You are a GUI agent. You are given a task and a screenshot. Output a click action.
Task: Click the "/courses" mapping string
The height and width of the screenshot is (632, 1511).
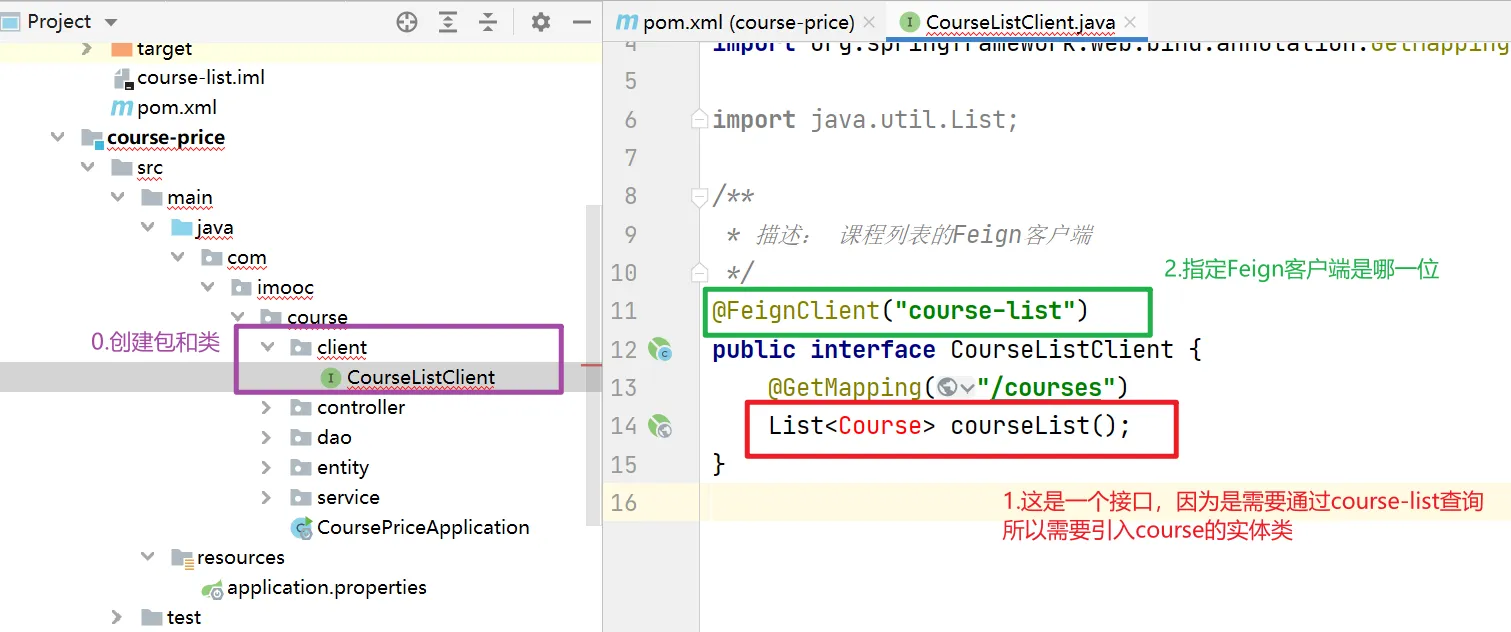1047,387
